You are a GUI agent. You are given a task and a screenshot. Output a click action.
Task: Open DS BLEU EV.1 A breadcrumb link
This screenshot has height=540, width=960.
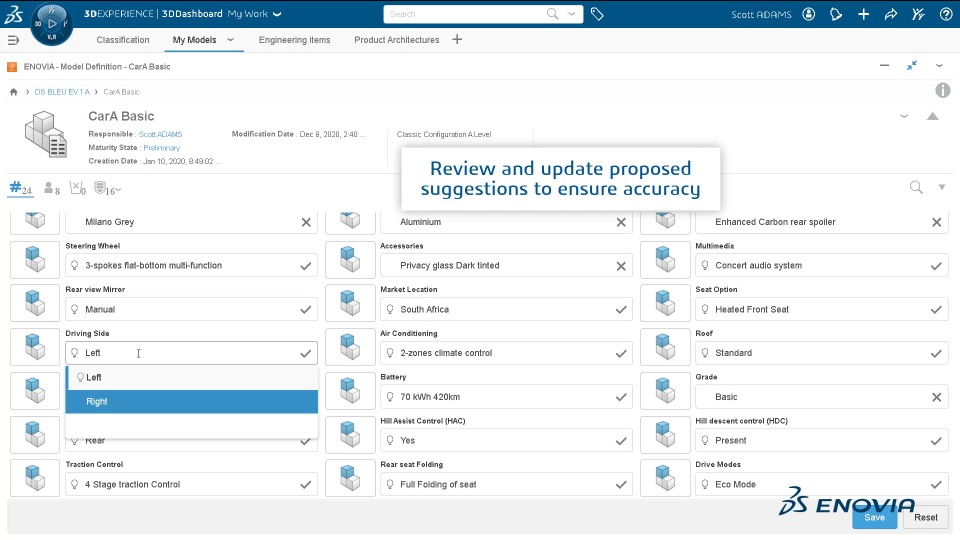[62, 92]
